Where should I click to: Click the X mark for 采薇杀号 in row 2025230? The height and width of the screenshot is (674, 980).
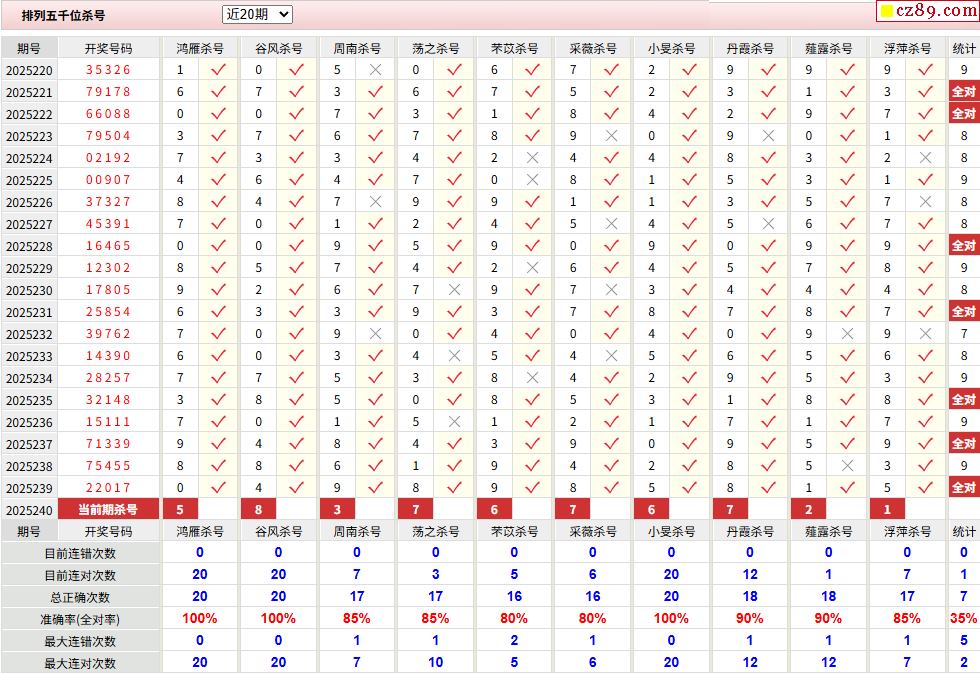point(611,289)
